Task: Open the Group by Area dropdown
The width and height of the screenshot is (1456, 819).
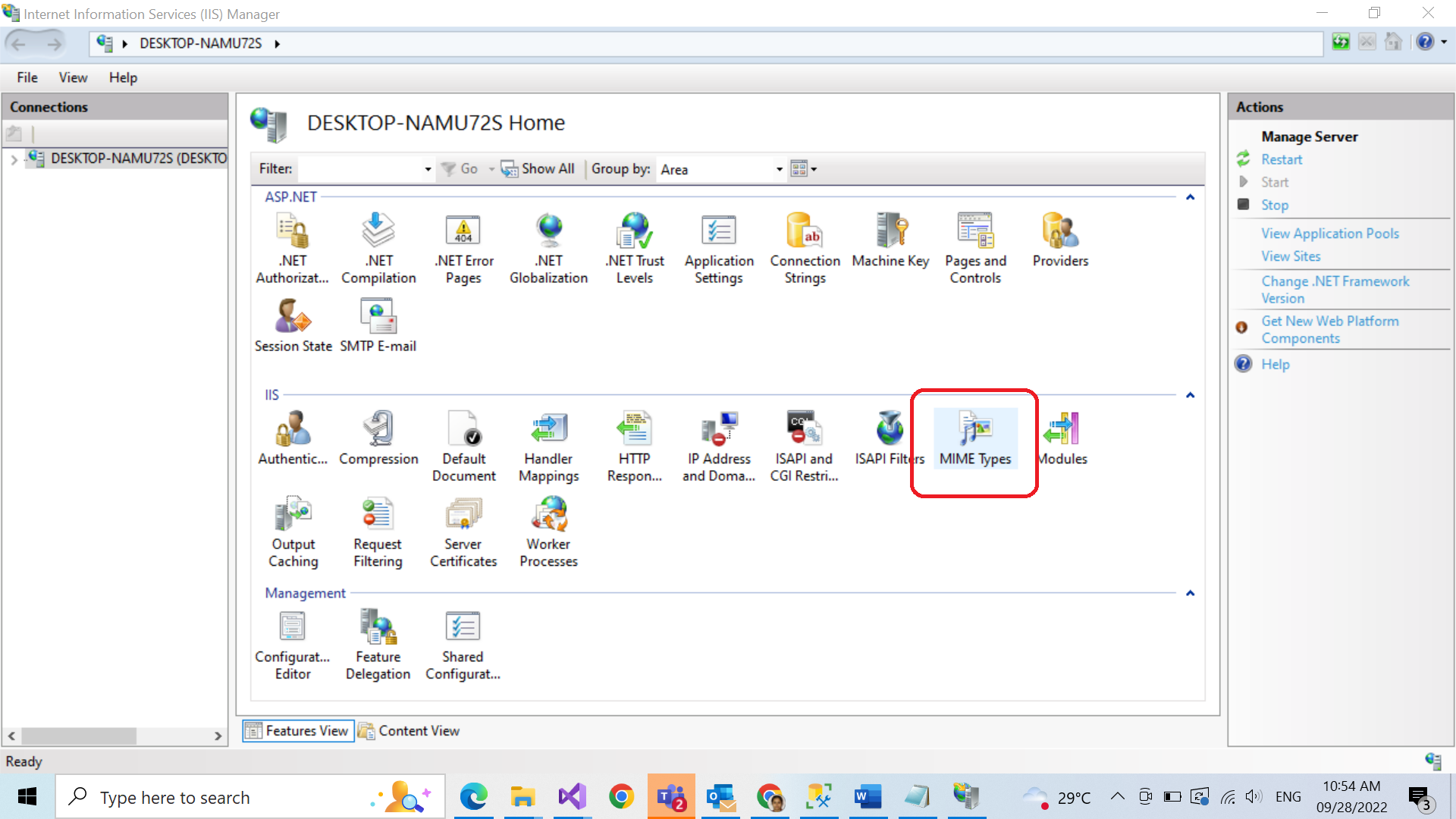Action: (779, 169)
